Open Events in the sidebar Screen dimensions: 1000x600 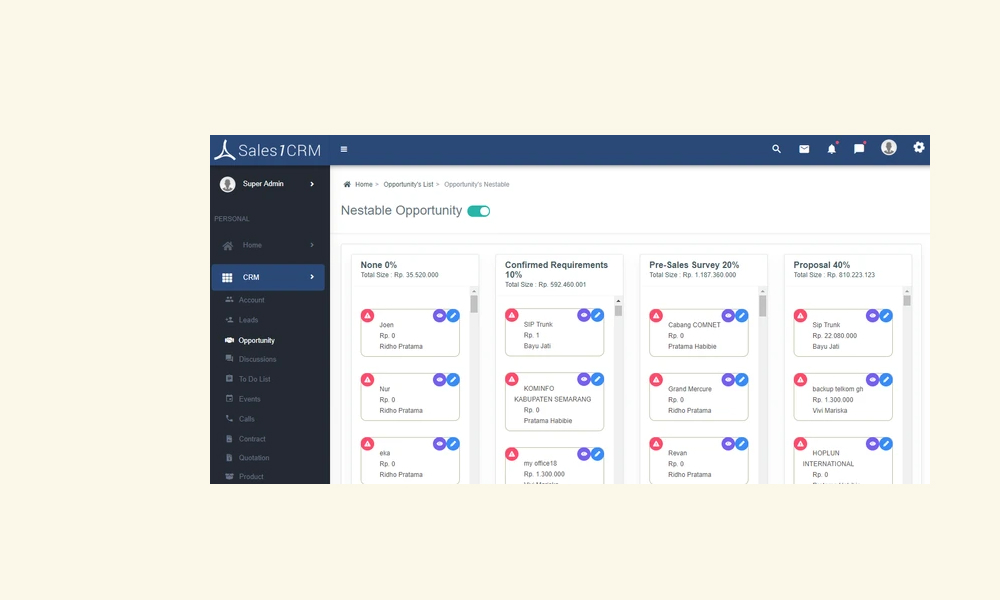click(249, 399)
